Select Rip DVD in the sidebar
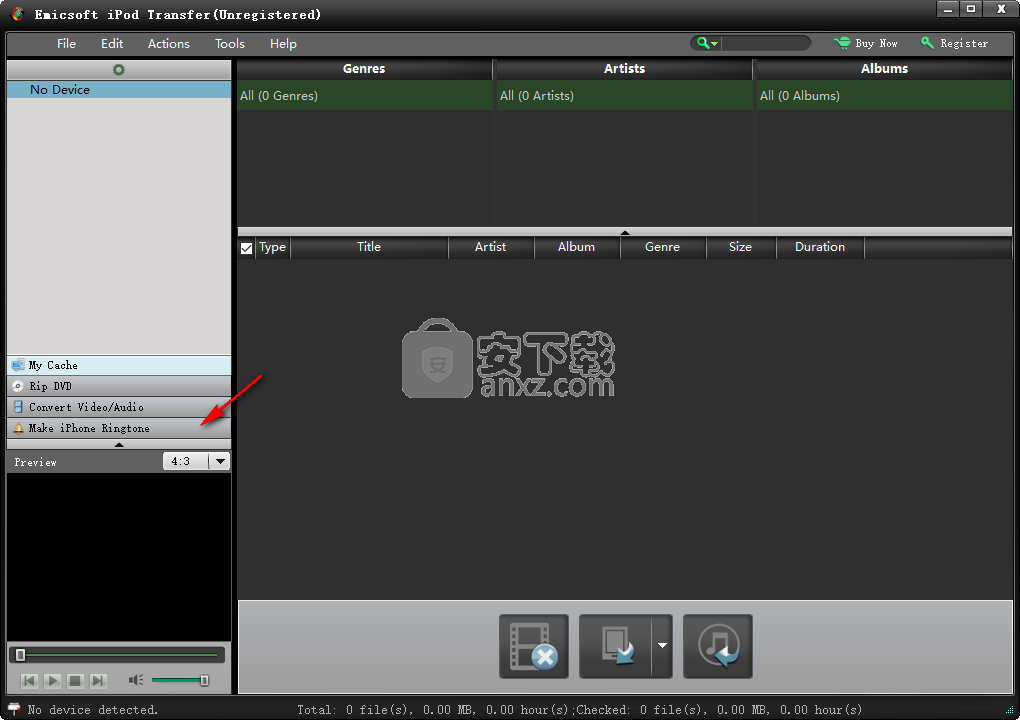Screen dimensions: 1020x720 click(x=119, y=386)
